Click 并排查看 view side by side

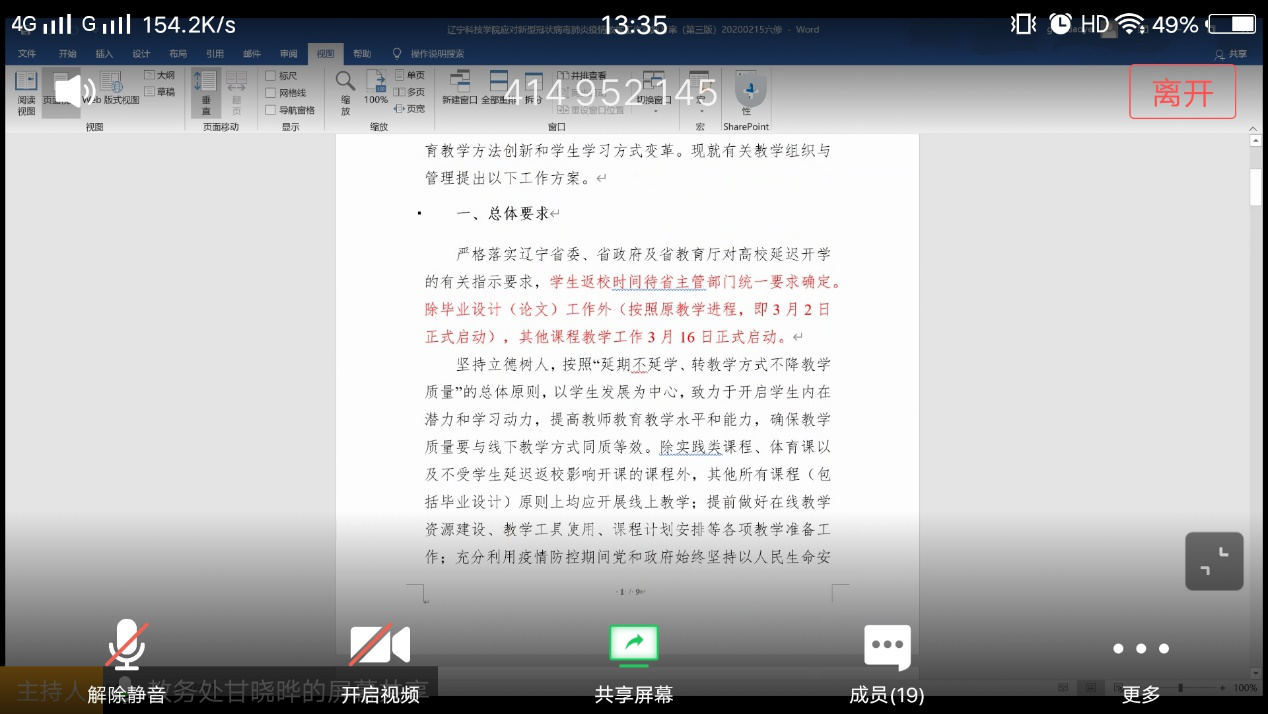tap(581, 75)
